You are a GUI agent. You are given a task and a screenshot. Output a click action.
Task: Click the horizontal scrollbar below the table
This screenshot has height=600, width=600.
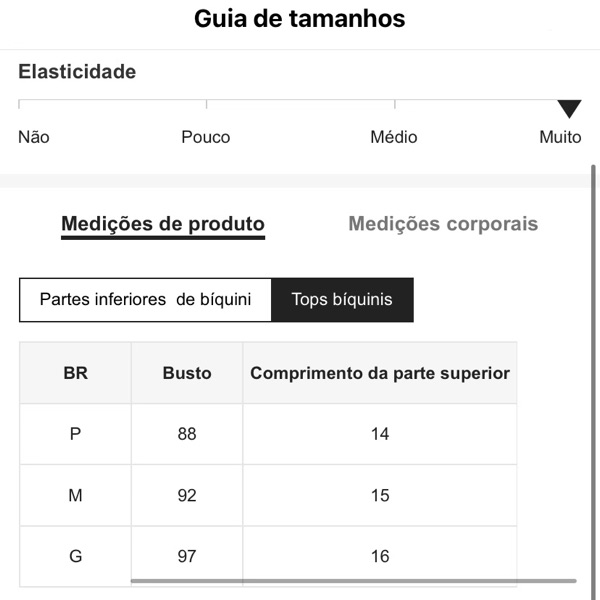point(353,580)
